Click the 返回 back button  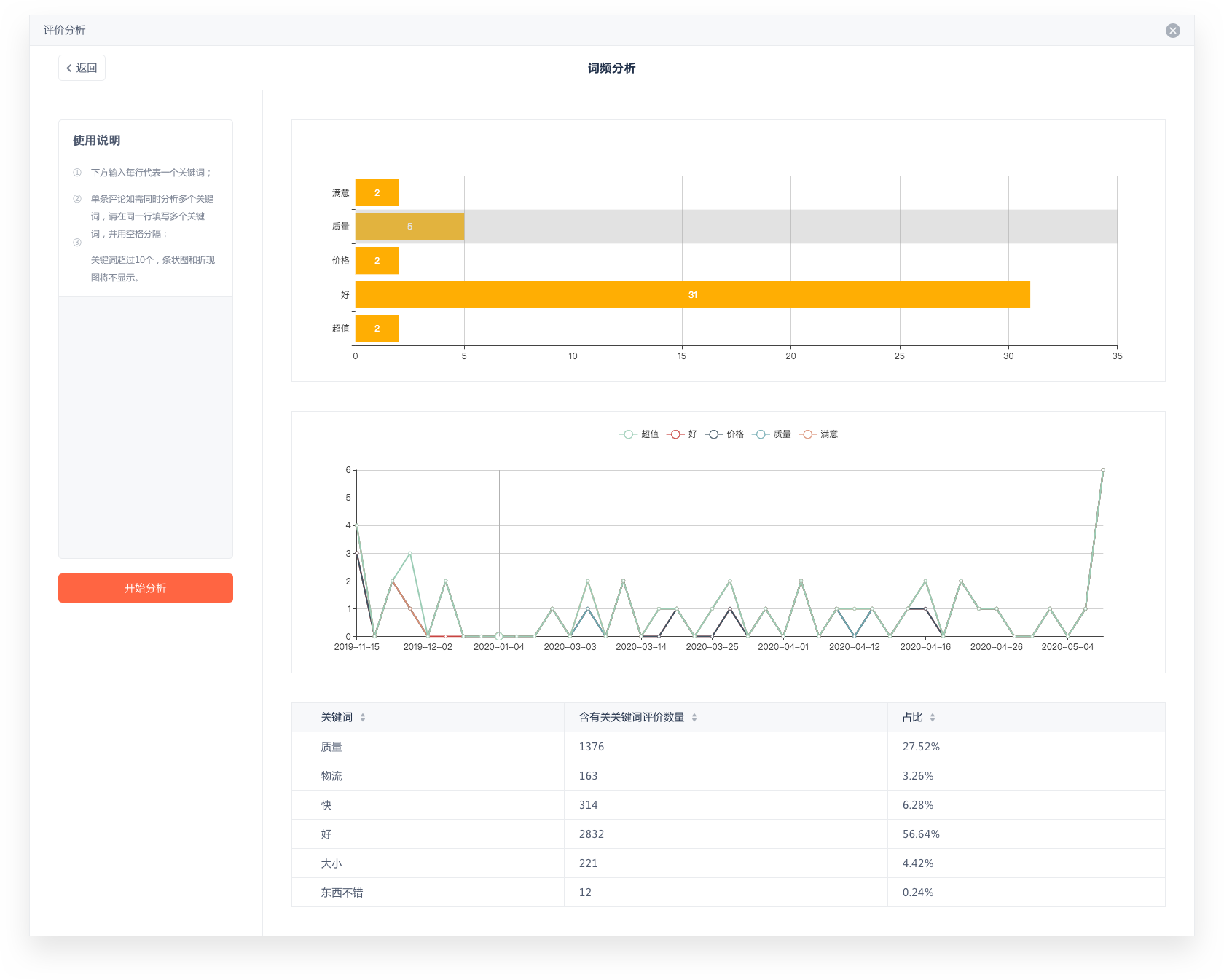(82, 68)
